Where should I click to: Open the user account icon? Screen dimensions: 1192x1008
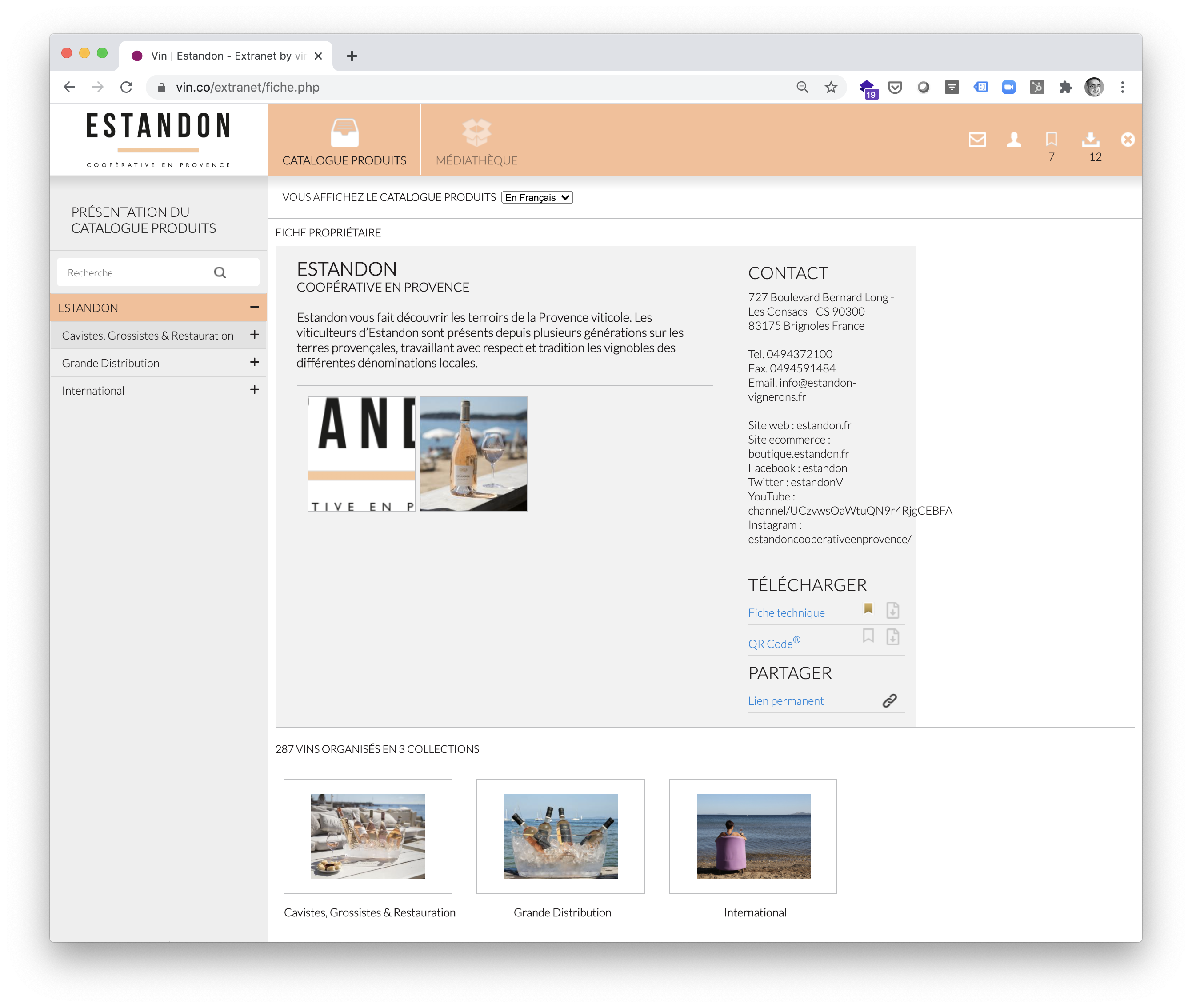click(1014, 140)
